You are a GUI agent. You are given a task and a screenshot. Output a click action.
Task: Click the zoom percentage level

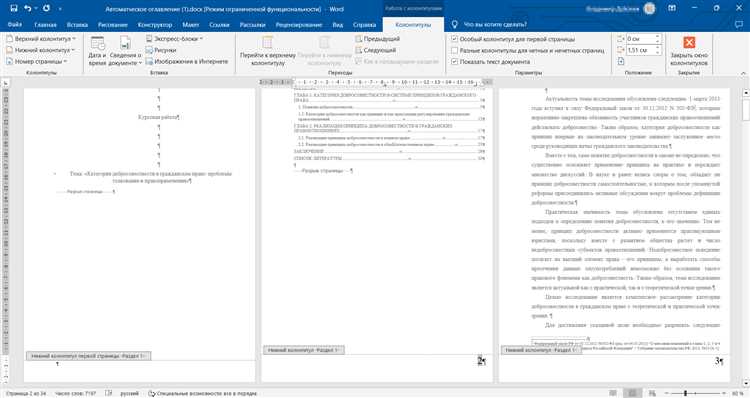tap(738, 393)
